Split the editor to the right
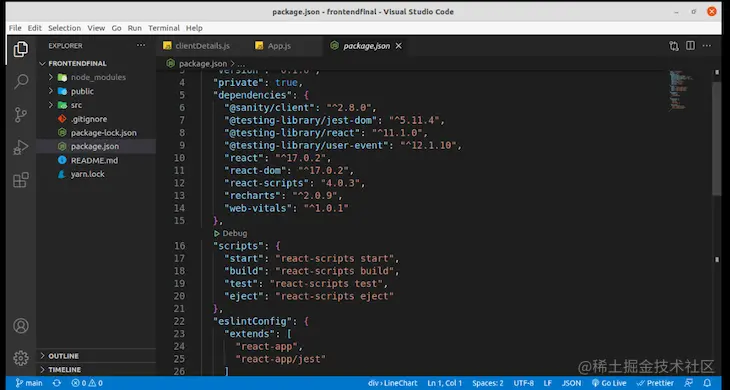The height and width of the screenshot is (390, 730). 690,46
